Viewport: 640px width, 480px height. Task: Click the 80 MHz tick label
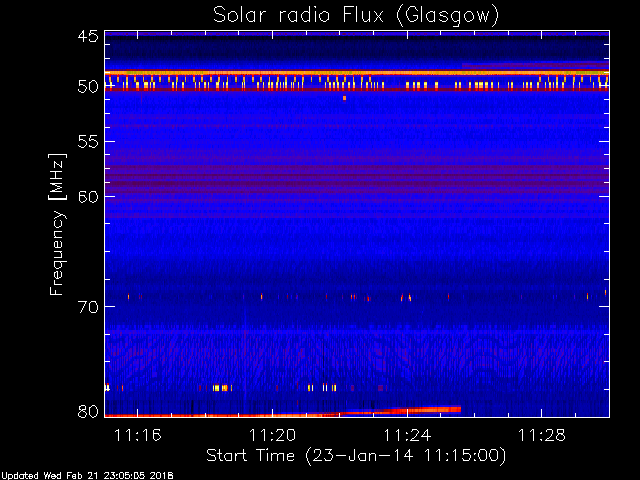coord(88,411)
